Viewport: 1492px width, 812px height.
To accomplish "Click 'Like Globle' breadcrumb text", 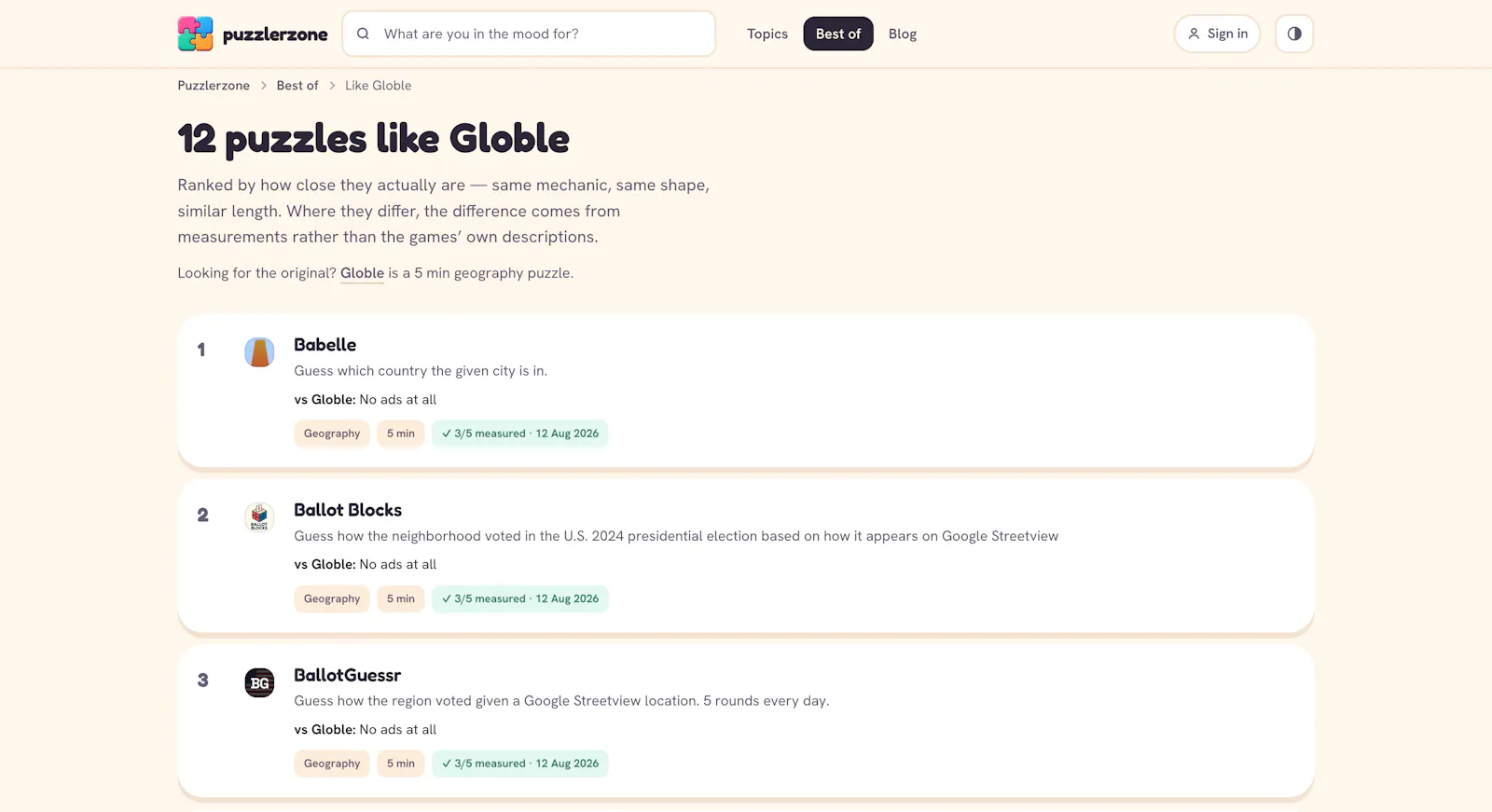I will [378, 86].
